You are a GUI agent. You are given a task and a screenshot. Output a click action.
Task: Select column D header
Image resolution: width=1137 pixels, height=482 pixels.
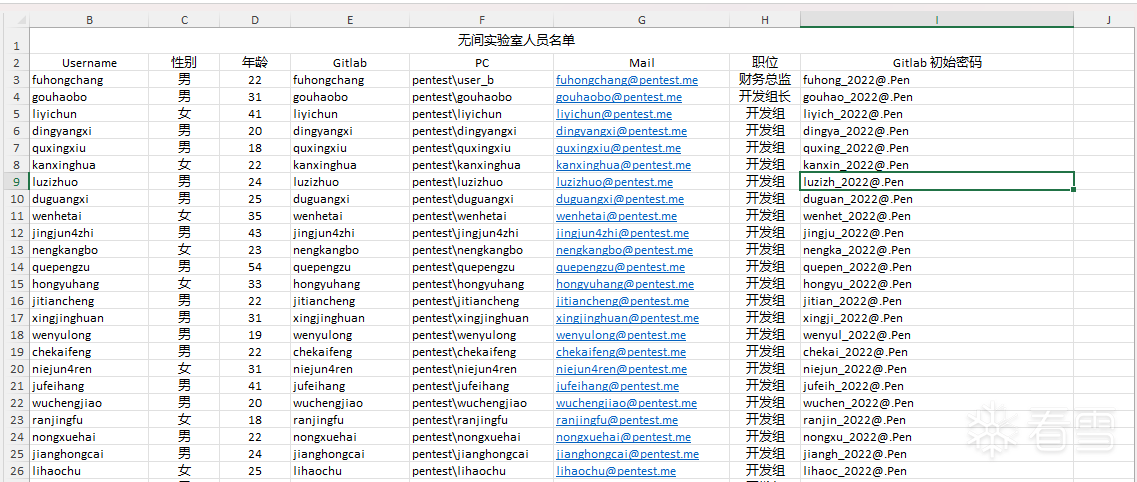click(255, 20)
